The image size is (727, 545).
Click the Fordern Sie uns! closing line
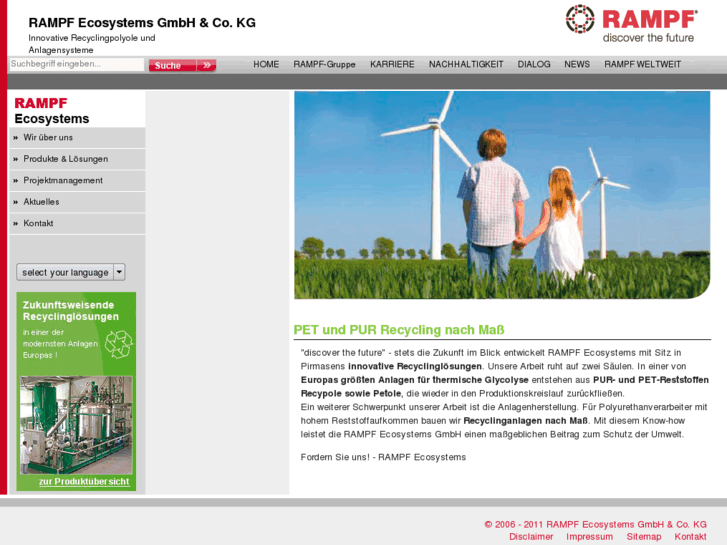tap(383, 457)
